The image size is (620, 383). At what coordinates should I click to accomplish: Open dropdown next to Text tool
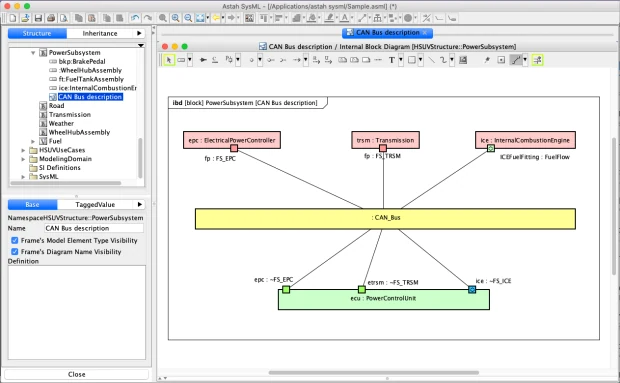click(401, 60)
